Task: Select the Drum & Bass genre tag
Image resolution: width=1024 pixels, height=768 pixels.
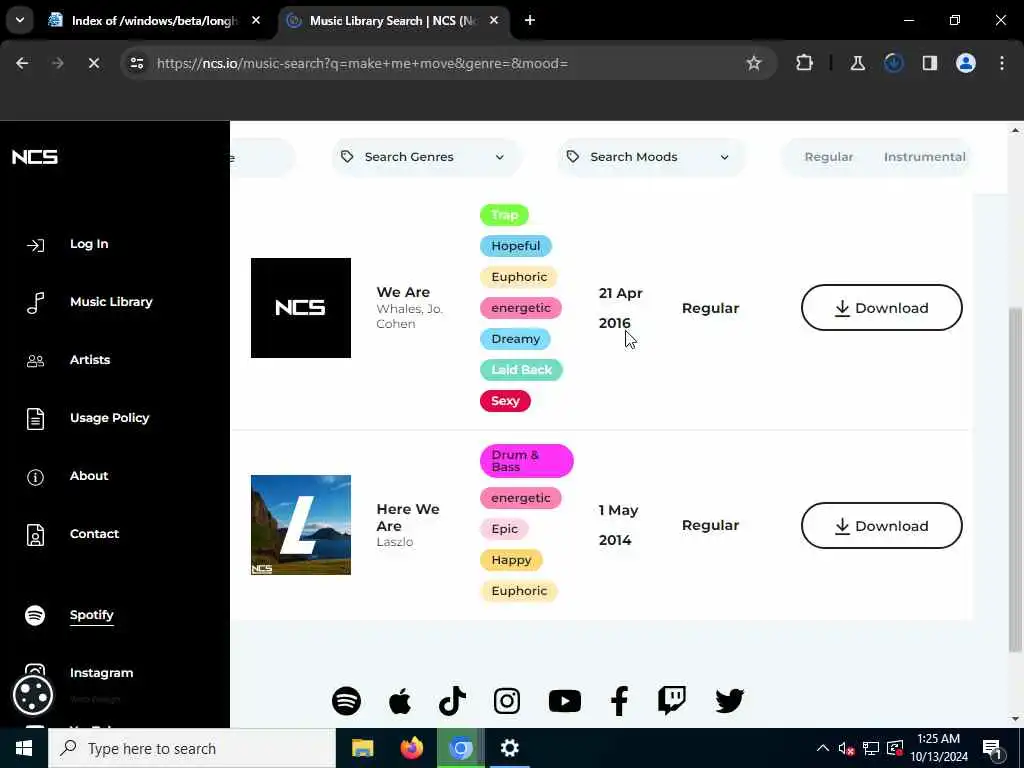Action: click(x=526, y=460)
